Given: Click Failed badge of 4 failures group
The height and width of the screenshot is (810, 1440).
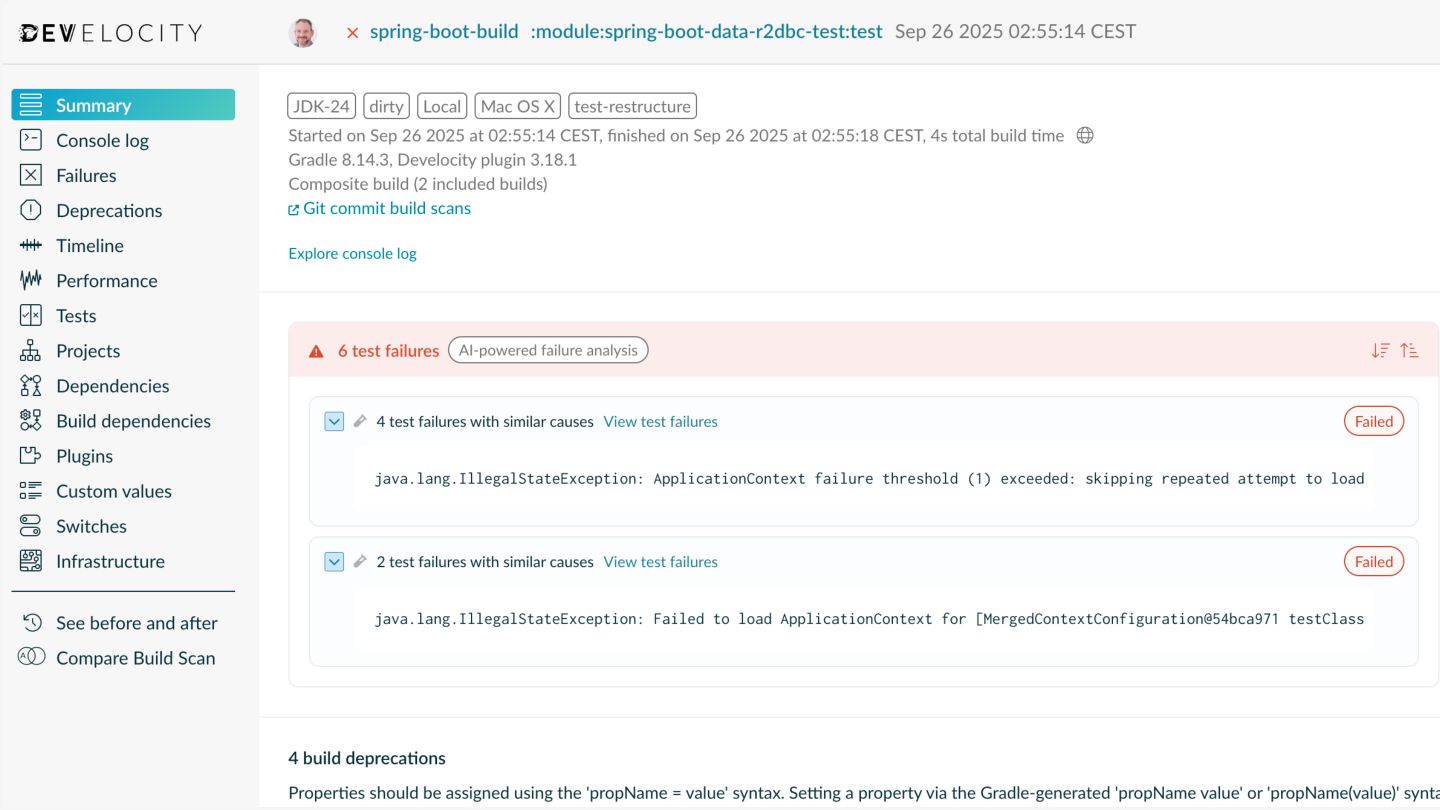Looking at the screenshot, I should pyautogui.click(x=1374, y=421).
